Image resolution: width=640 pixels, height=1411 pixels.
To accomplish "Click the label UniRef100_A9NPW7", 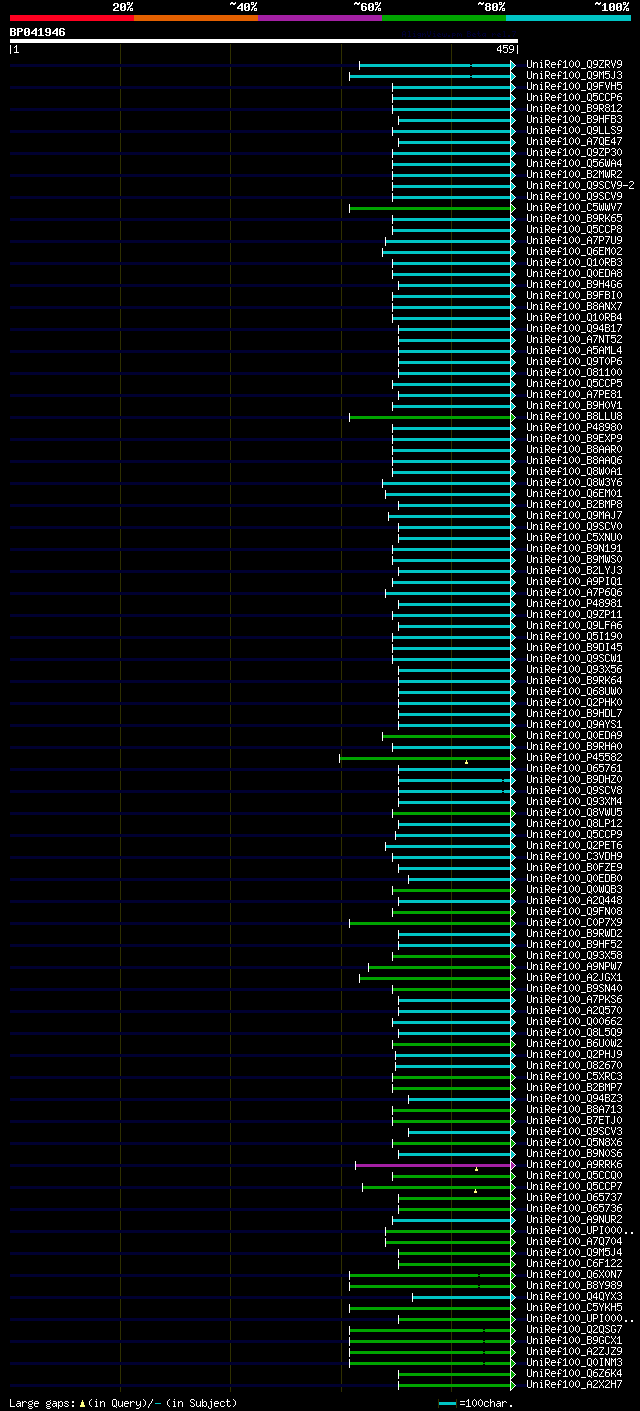I will click(574, 966).
